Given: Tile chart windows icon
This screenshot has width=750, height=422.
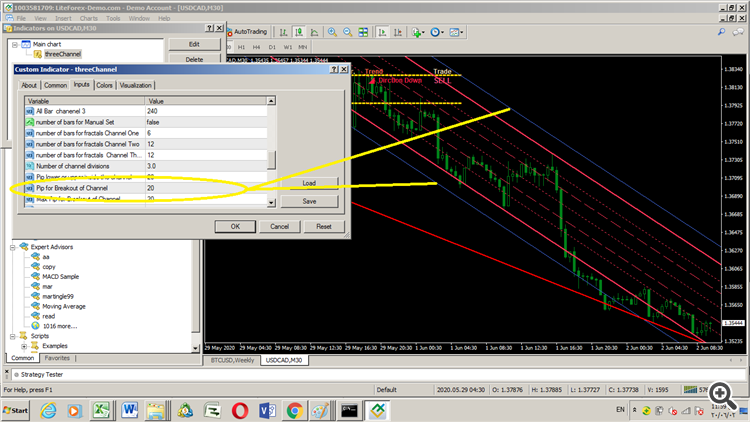Looking at the screenshot, I should coord(364,32).
